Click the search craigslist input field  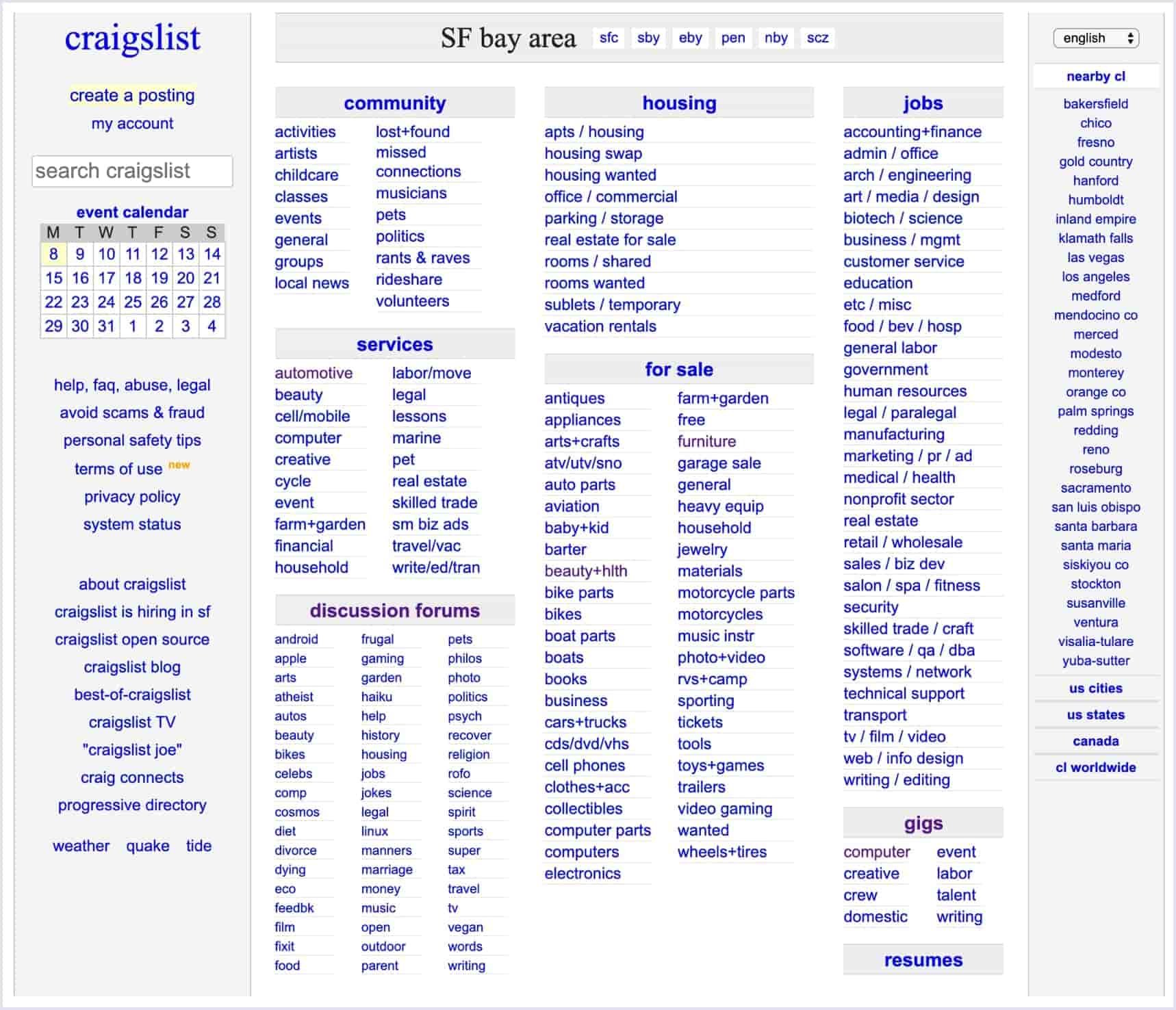pyautogui.click(x=131, y=171)
